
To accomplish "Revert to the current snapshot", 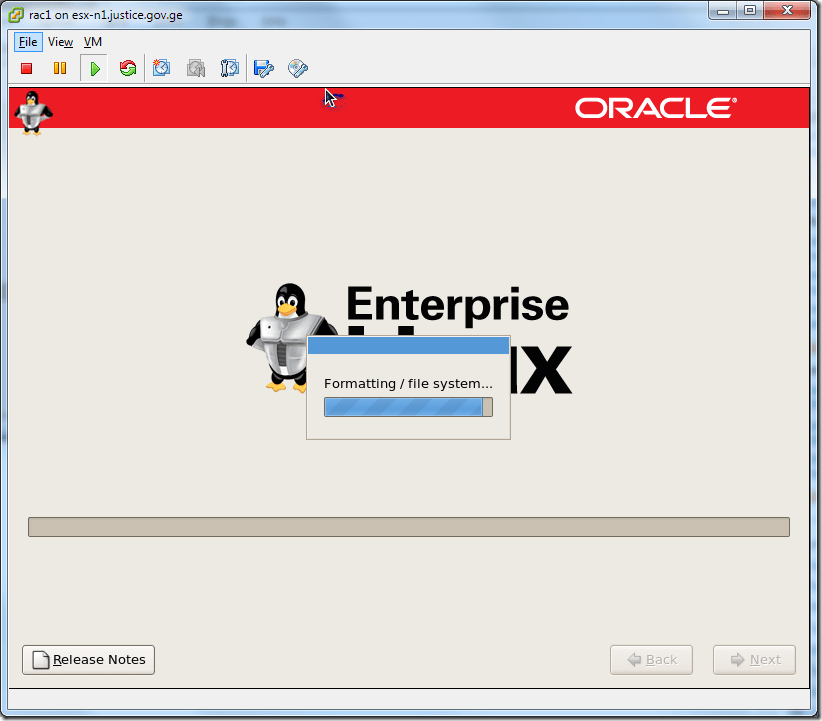I will 195,68.
